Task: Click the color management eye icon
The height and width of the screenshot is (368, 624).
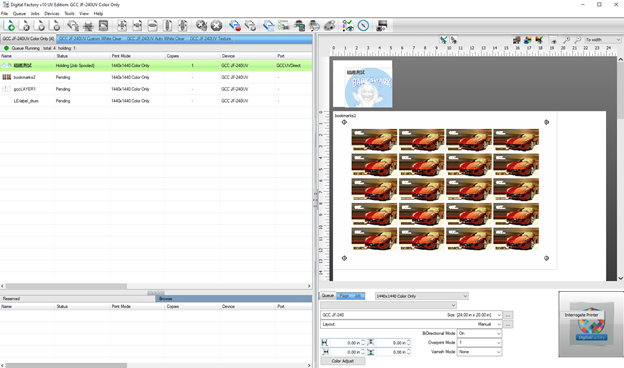Action: [x=348, y=26]
